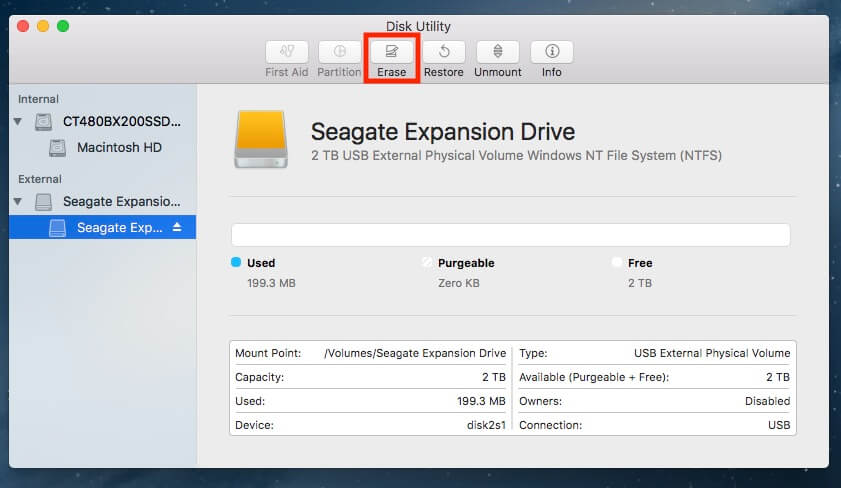841x488 pixels.
Task: Open the Info toolbar icon
Action: pos(551,51)
